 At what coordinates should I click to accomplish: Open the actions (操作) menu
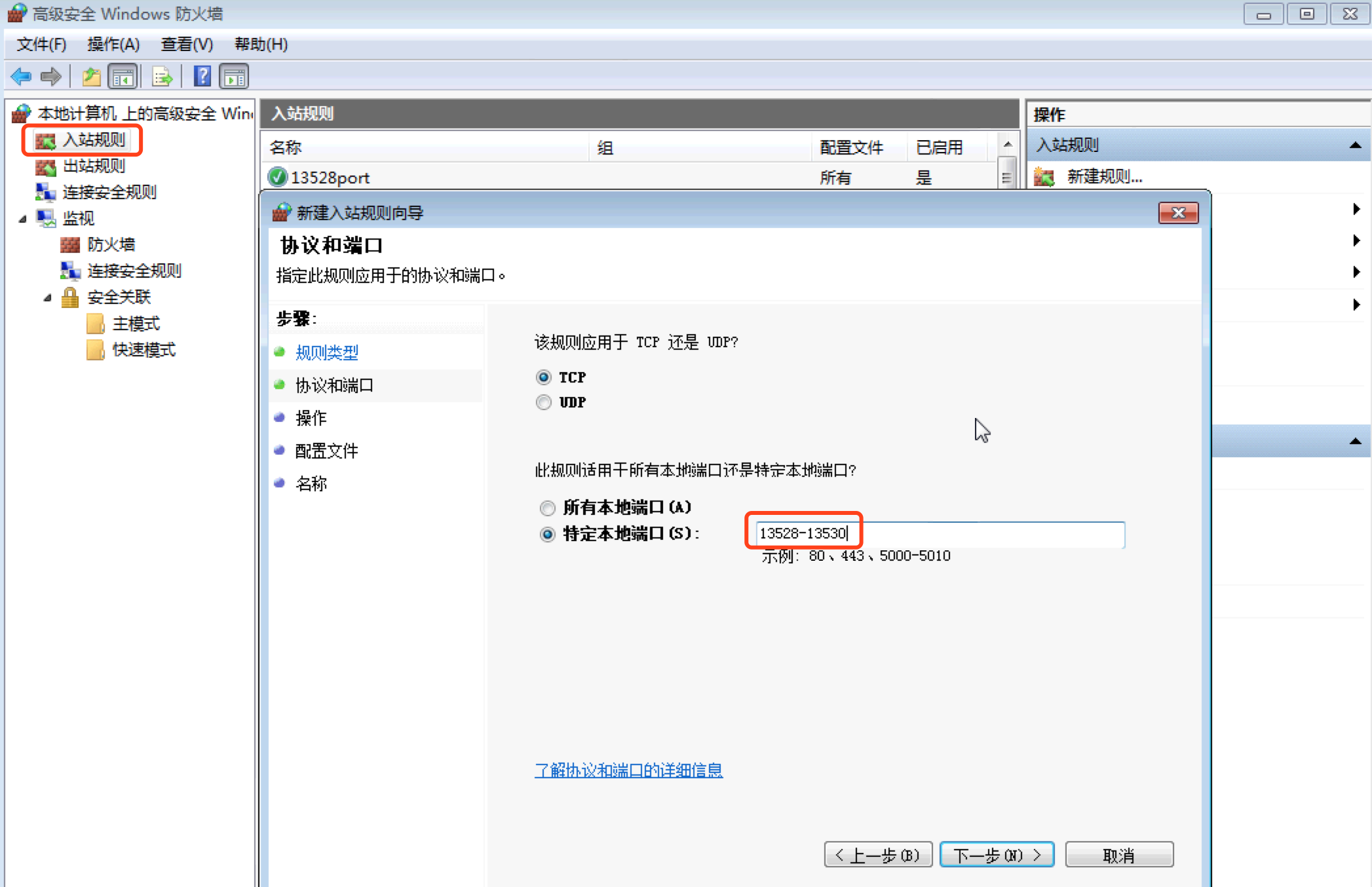point(113,45)
